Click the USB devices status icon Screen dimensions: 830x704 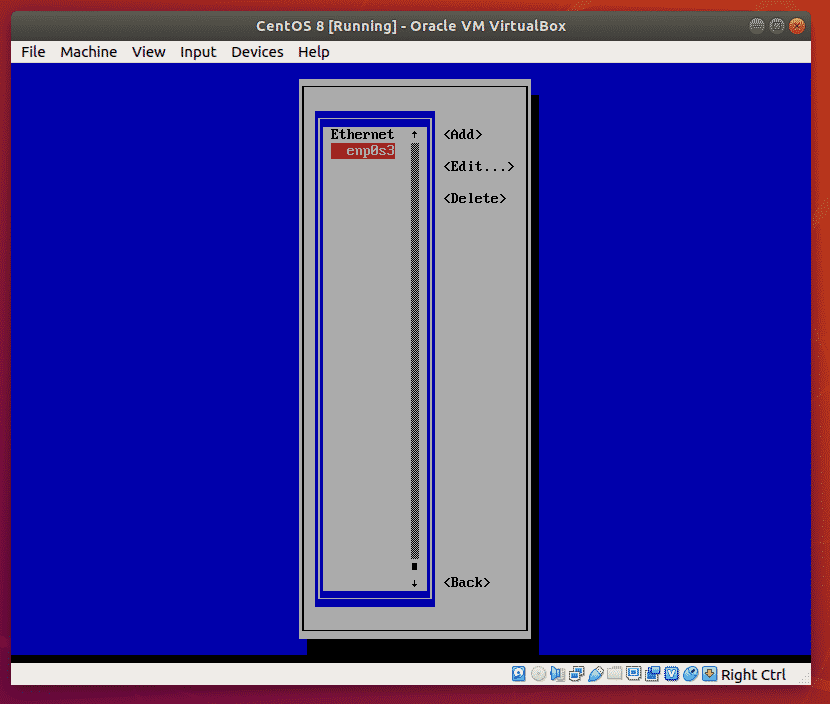tap(595, 674)
